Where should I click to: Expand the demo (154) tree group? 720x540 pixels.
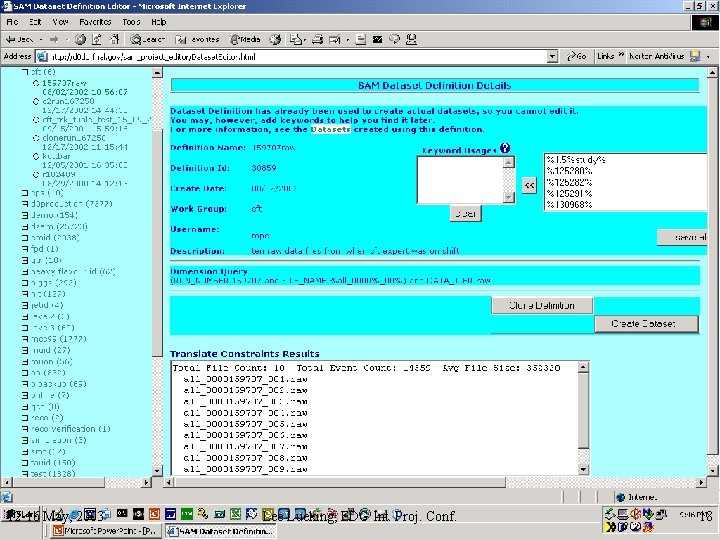pyautogui.click(x=25, y=215)
